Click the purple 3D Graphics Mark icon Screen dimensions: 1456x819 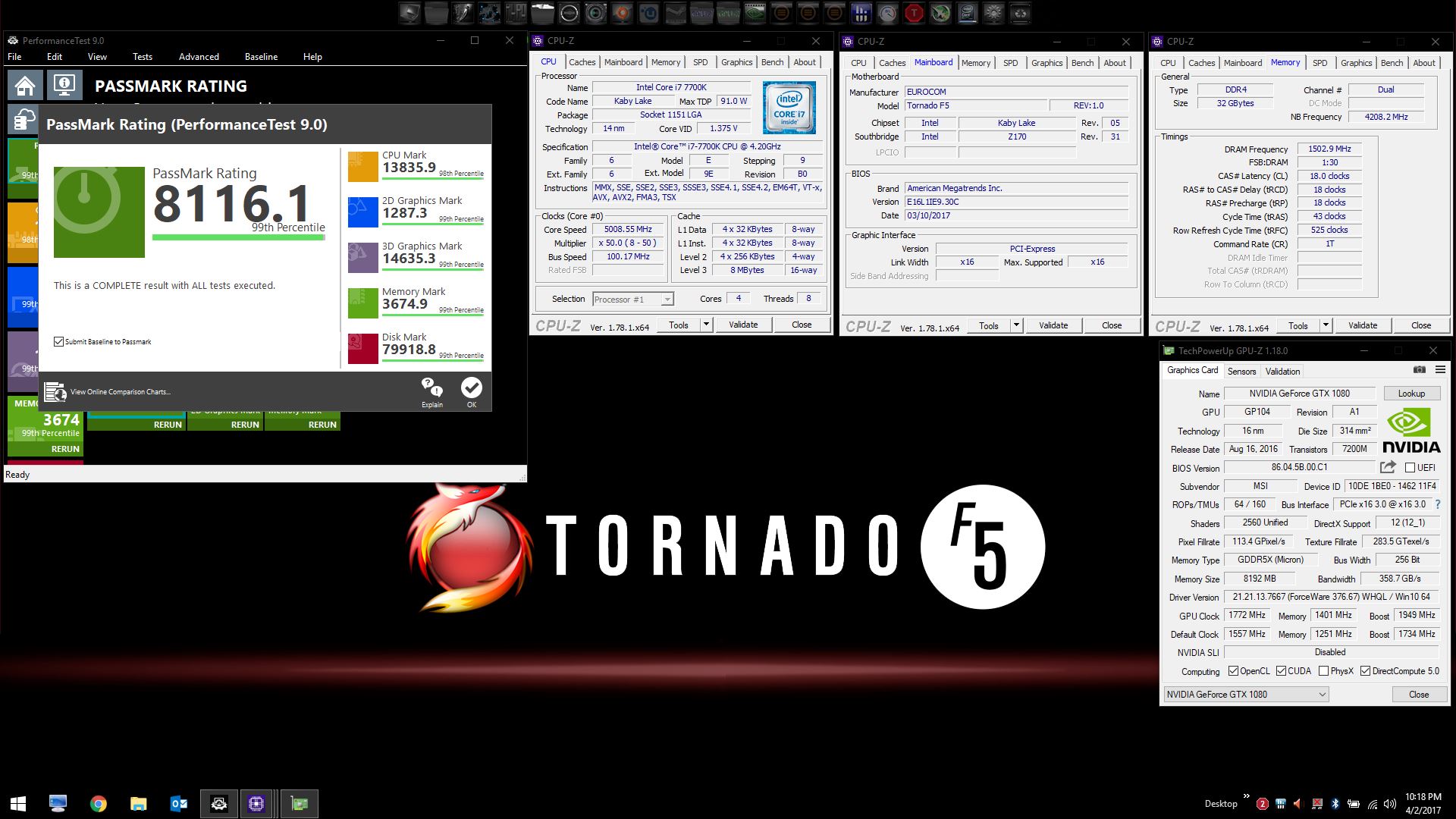pos(362,258)
